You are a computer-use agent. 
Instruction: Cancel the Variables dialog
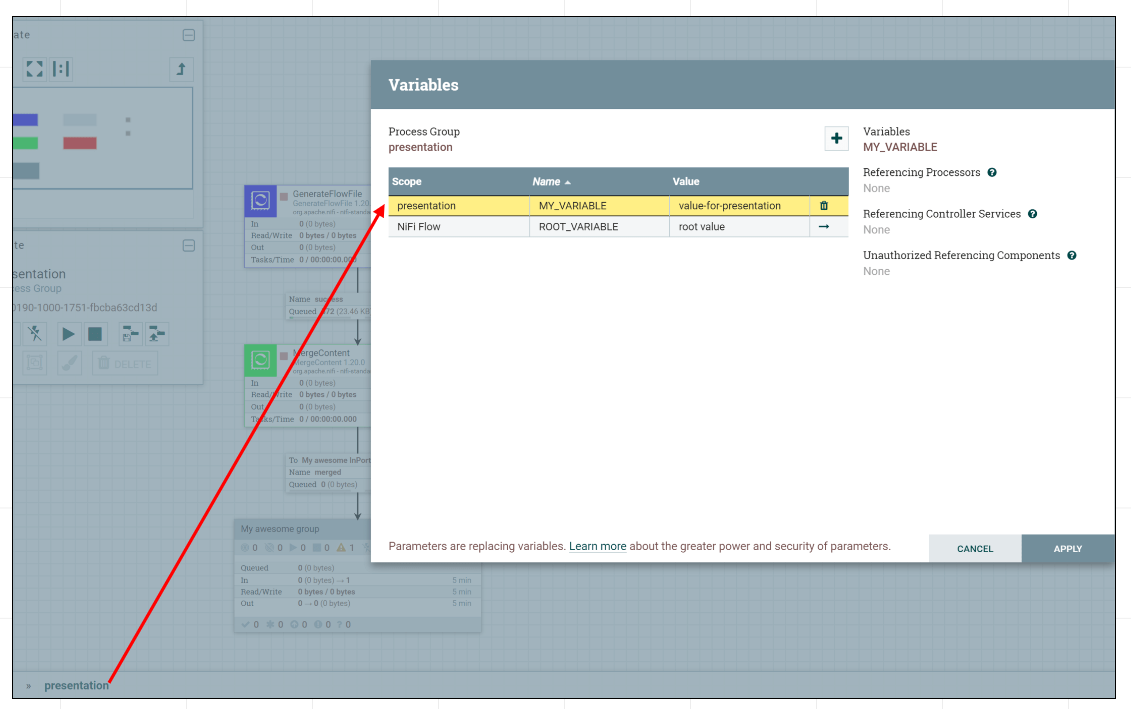point(975,549)
